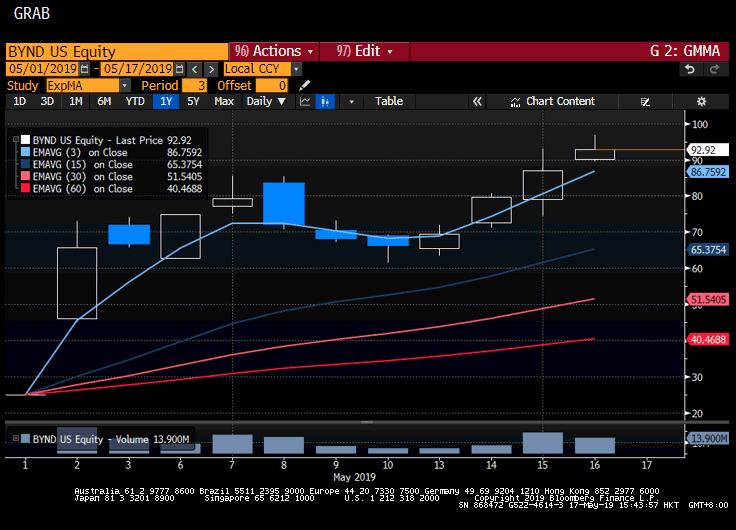The width and height of the screenshot is (736, 530).
Task: Open Local CCY currency dropdown arrow
Action: click(296, 69)
